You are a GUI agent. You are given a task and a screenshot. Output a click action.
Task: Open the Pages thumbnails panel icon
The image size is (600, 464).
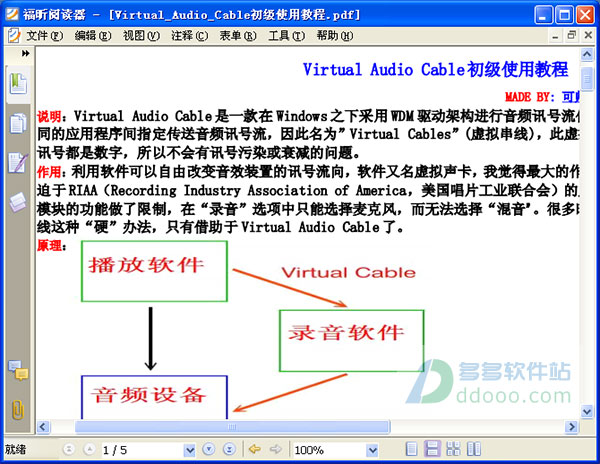pos(18,124)
